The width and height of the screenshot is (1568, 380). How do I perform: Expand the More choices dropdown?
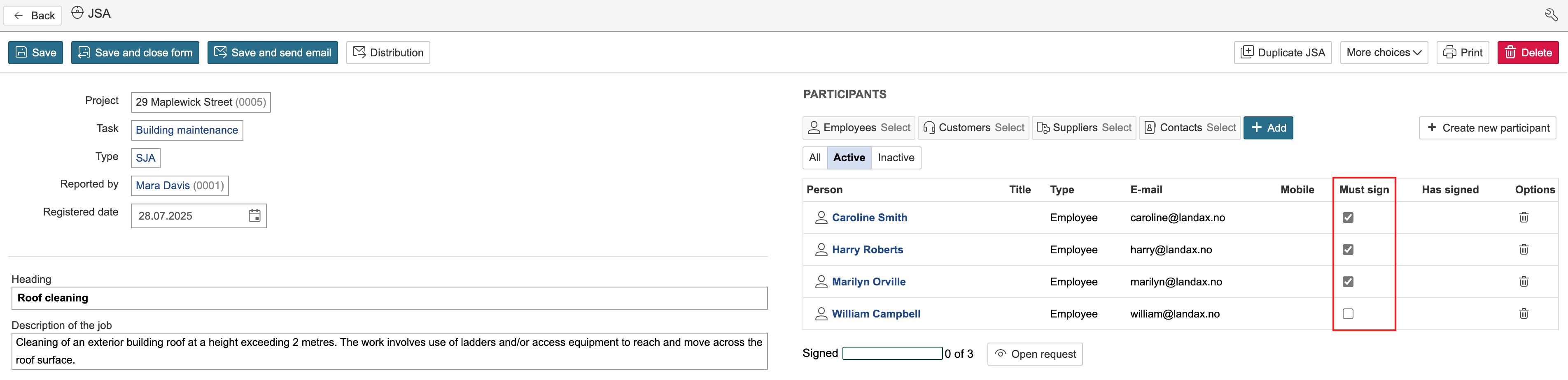[x=1383, y=53]
